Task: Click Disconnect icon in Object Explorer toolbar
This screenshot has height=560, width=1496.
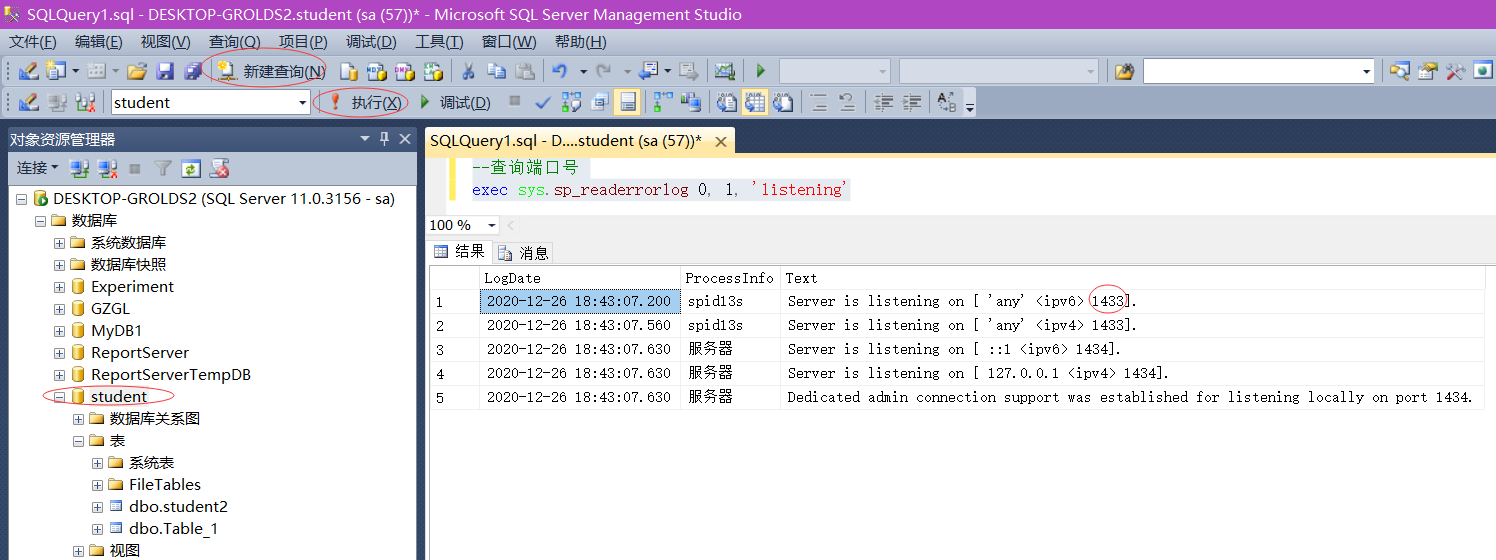Action: point(107,168)
